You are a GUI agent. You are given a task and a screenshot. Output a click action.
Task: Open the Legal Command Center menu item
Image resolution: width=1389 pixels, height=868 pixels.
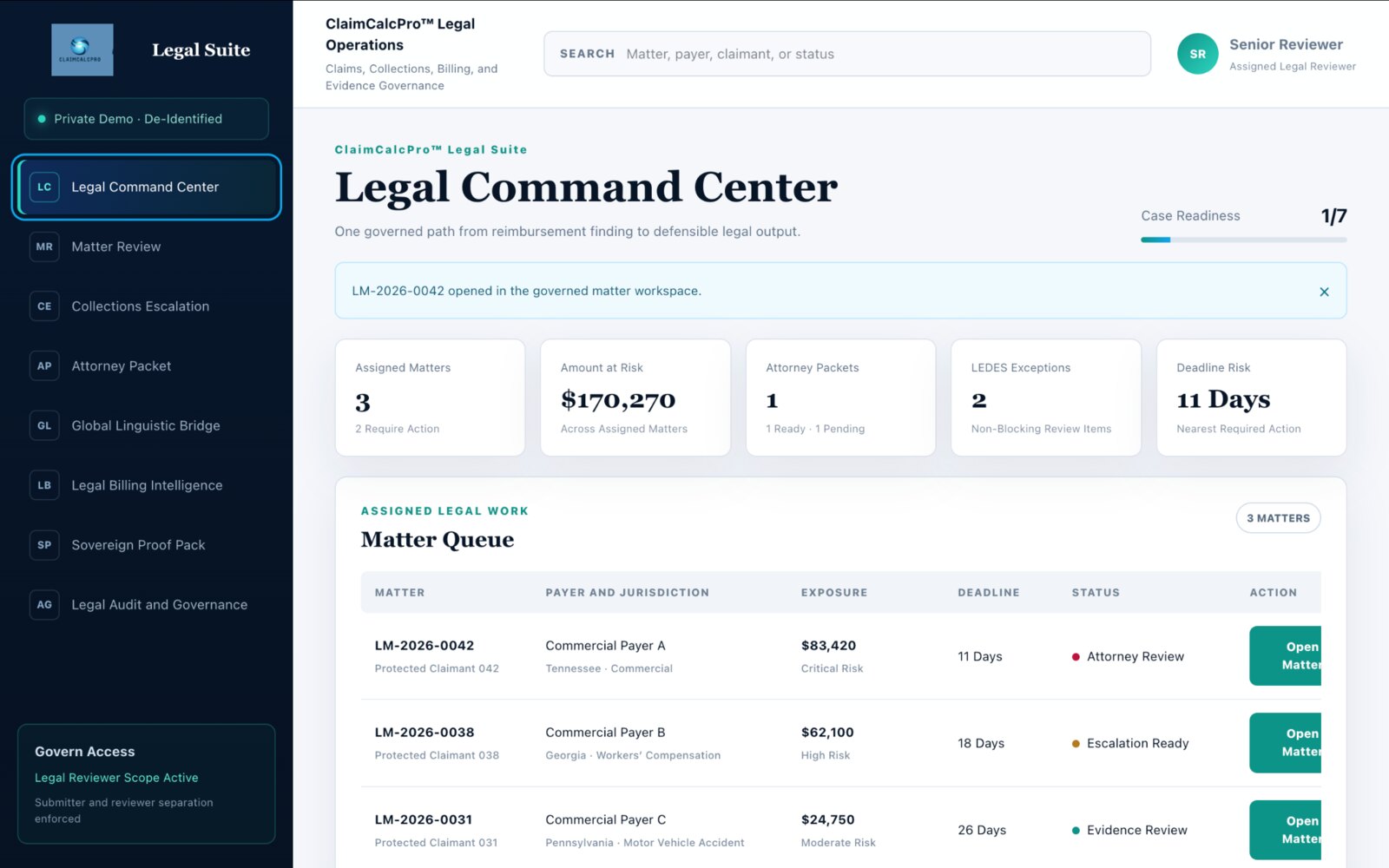coord(146,187)
